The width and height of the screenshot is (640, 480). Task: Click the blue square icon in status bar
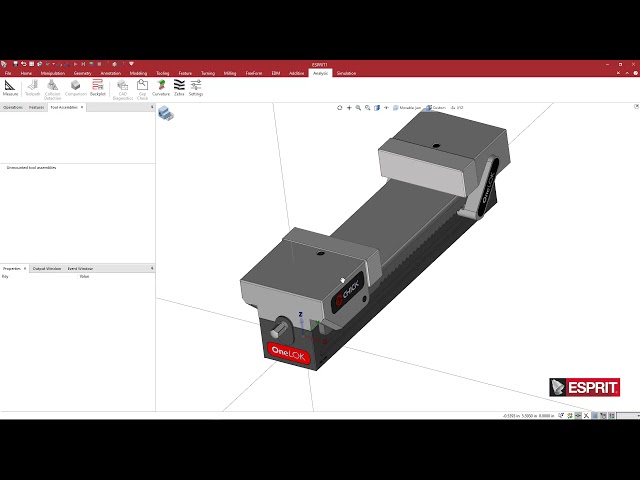pos(595,416)
